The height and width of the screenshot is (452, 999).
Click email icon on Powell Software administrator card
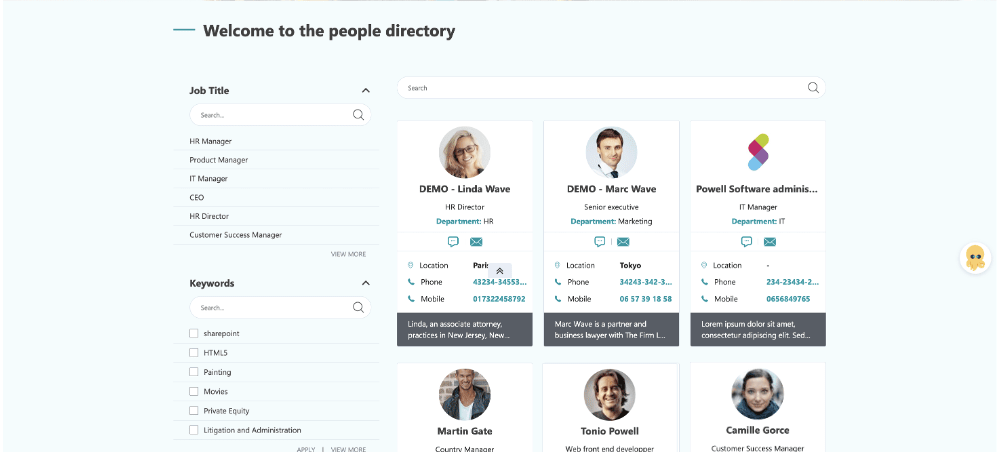(x=770, y=242)
